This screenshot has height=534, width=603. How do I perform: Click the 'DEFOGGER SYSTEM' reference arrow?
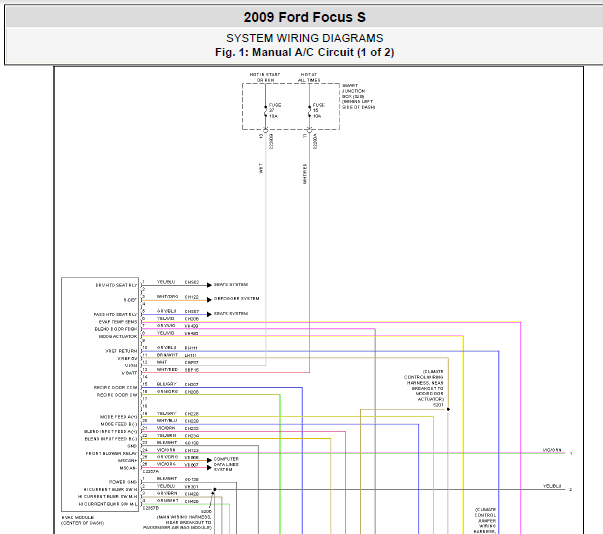pos(209,299)
